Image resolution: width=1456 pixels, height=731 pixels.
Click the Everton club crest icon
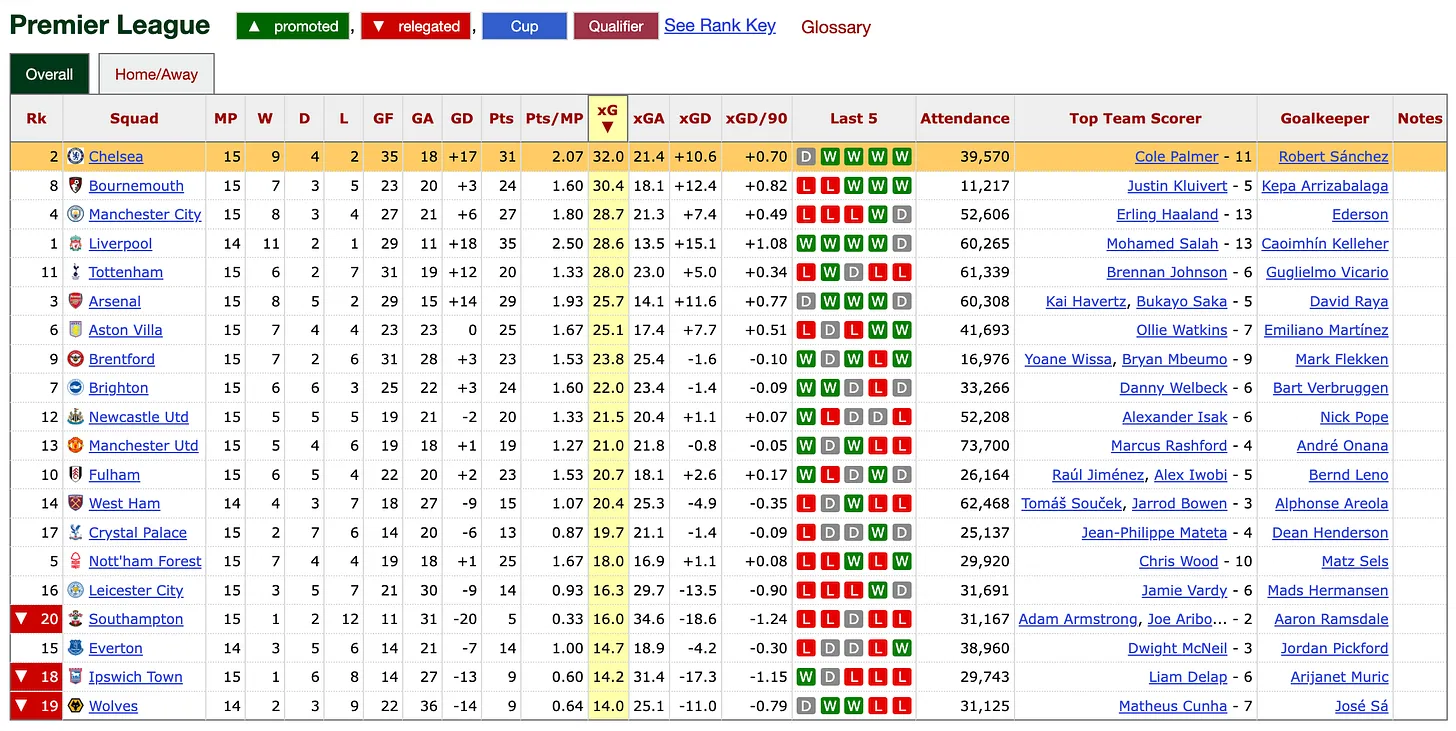click(75, 649)
